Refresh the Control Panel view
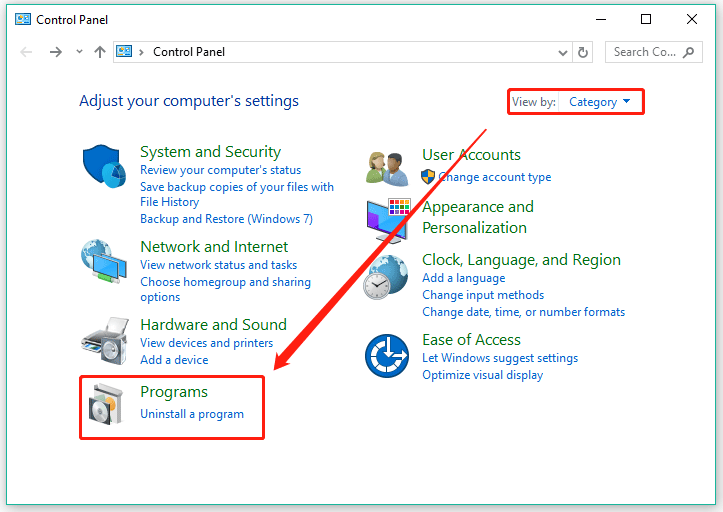723x512 pixels. (x=583, y=52)
